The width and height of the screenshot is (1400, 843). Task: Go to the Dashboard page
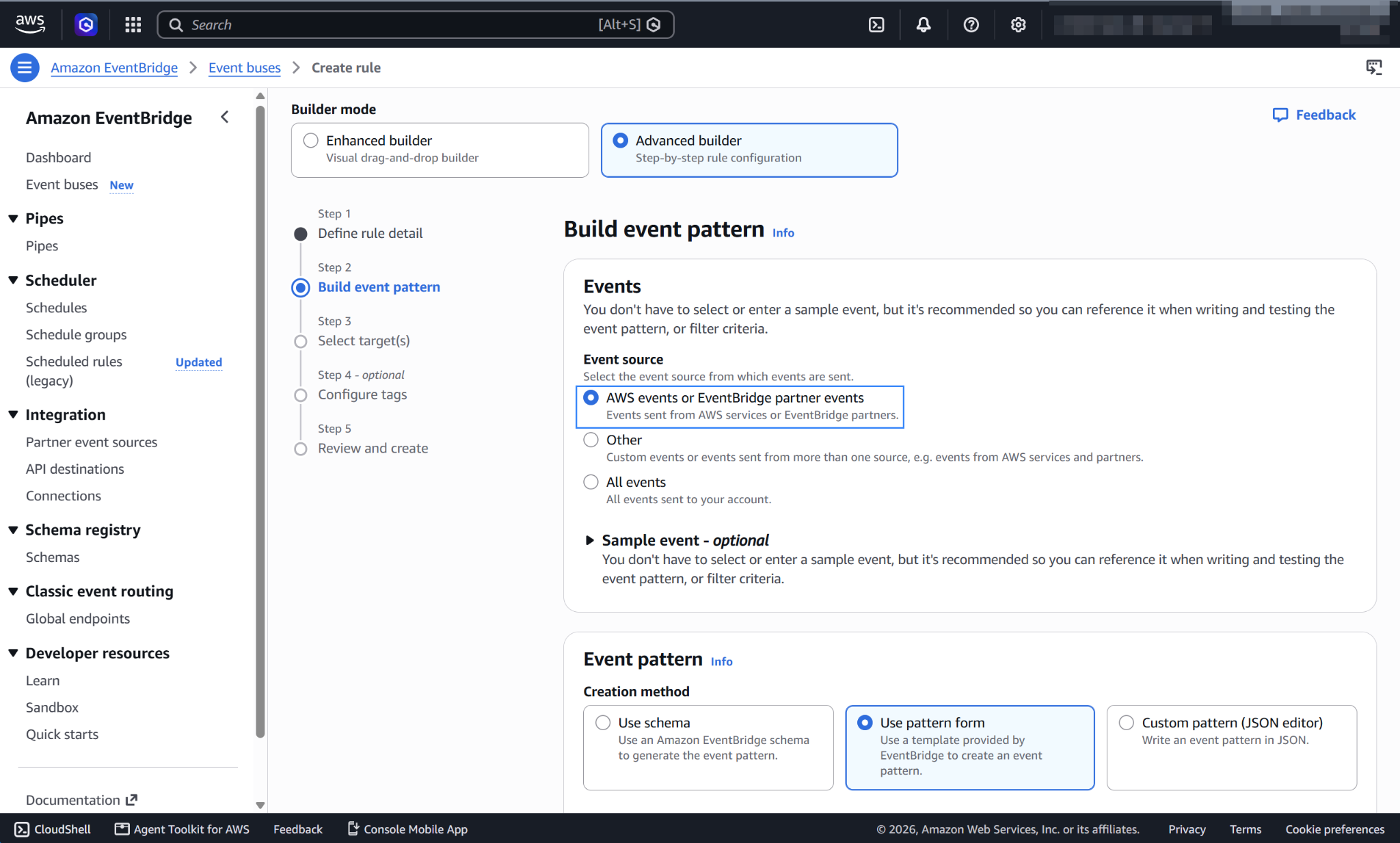(58, 157)
